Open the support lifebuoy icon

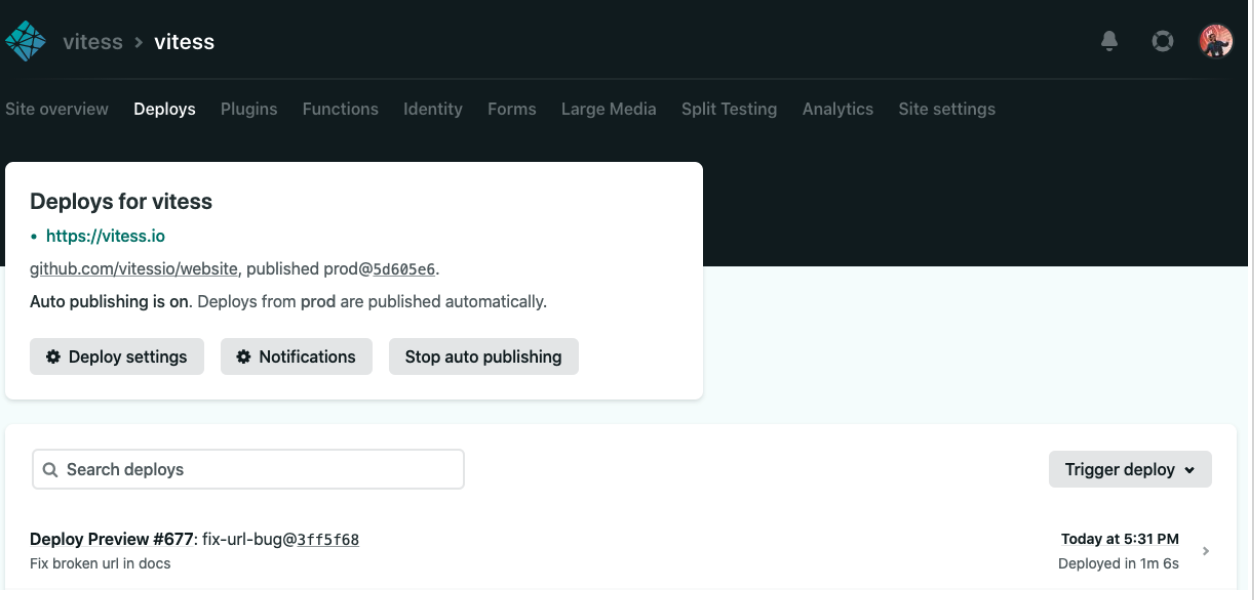(x=1162, y=41)
